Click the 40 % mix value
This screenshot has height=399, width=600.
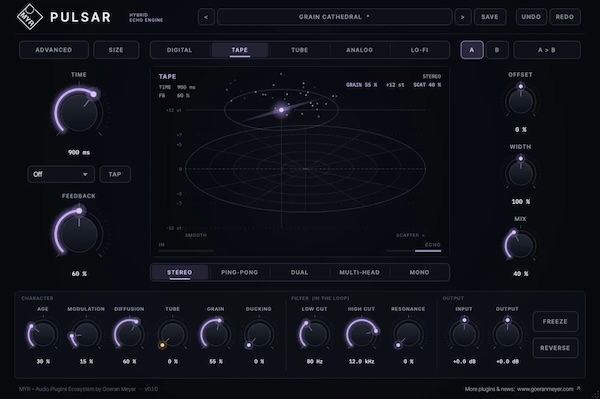pos(520,274)
